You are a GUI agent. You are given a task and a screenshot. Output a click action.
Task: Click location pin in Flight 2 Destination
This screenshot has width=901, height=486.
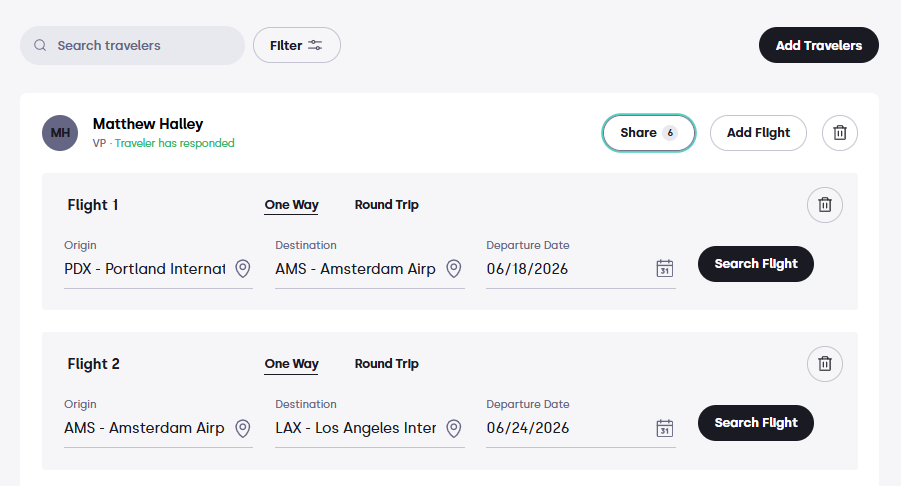click(x=454, y=428)
